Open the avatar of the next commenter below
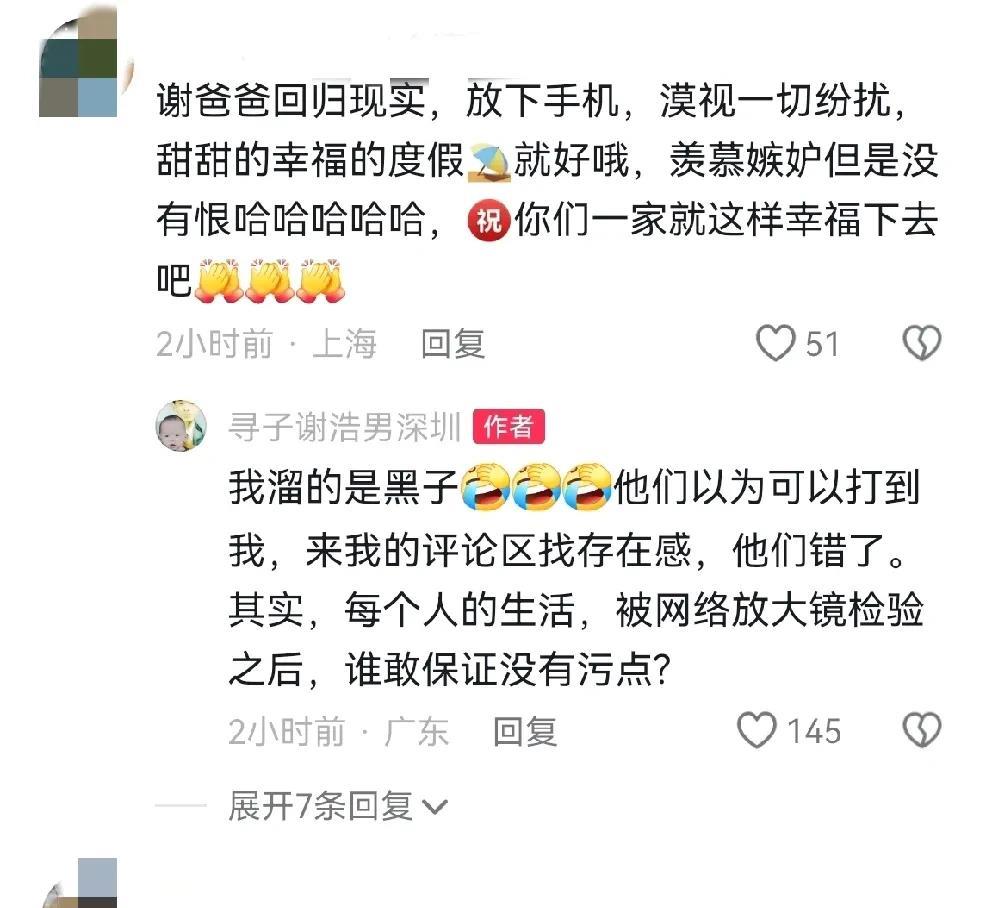The image size is (992, 908). (x=80, y=883)
